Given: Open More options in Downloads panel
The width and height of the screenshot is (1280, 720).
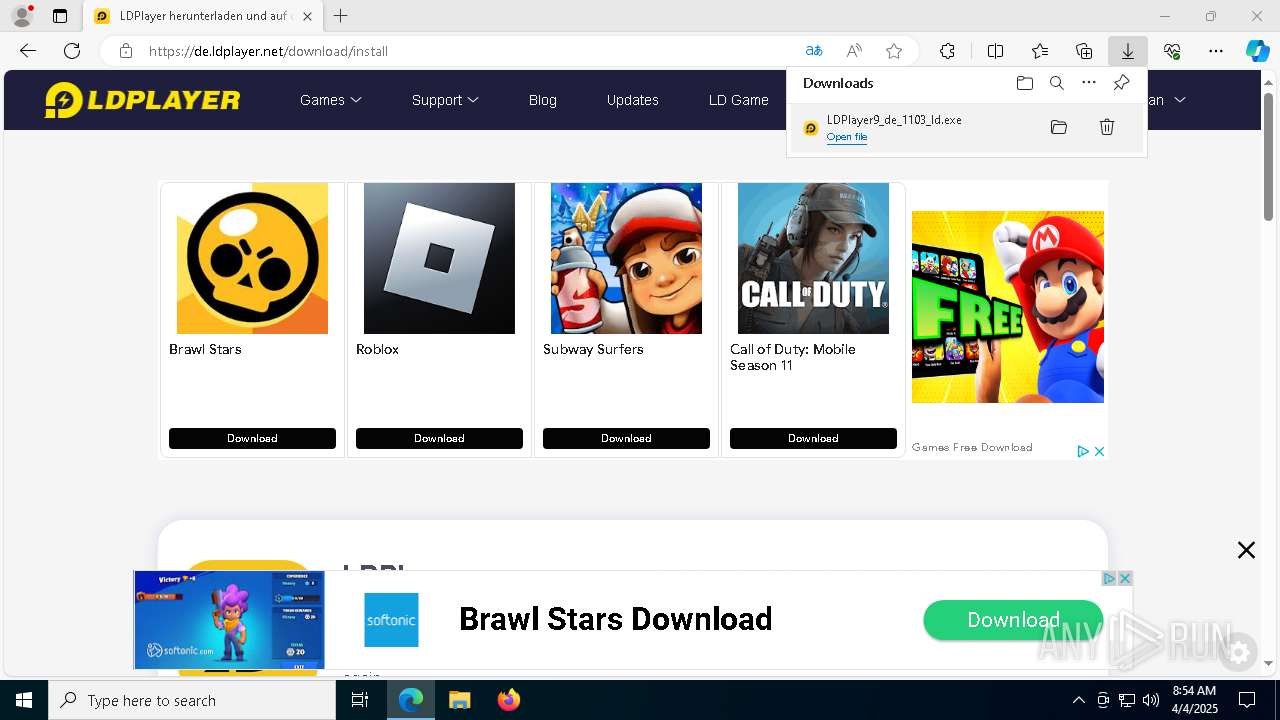Looking at the screenshot, I should click(x=1089, y=83).
